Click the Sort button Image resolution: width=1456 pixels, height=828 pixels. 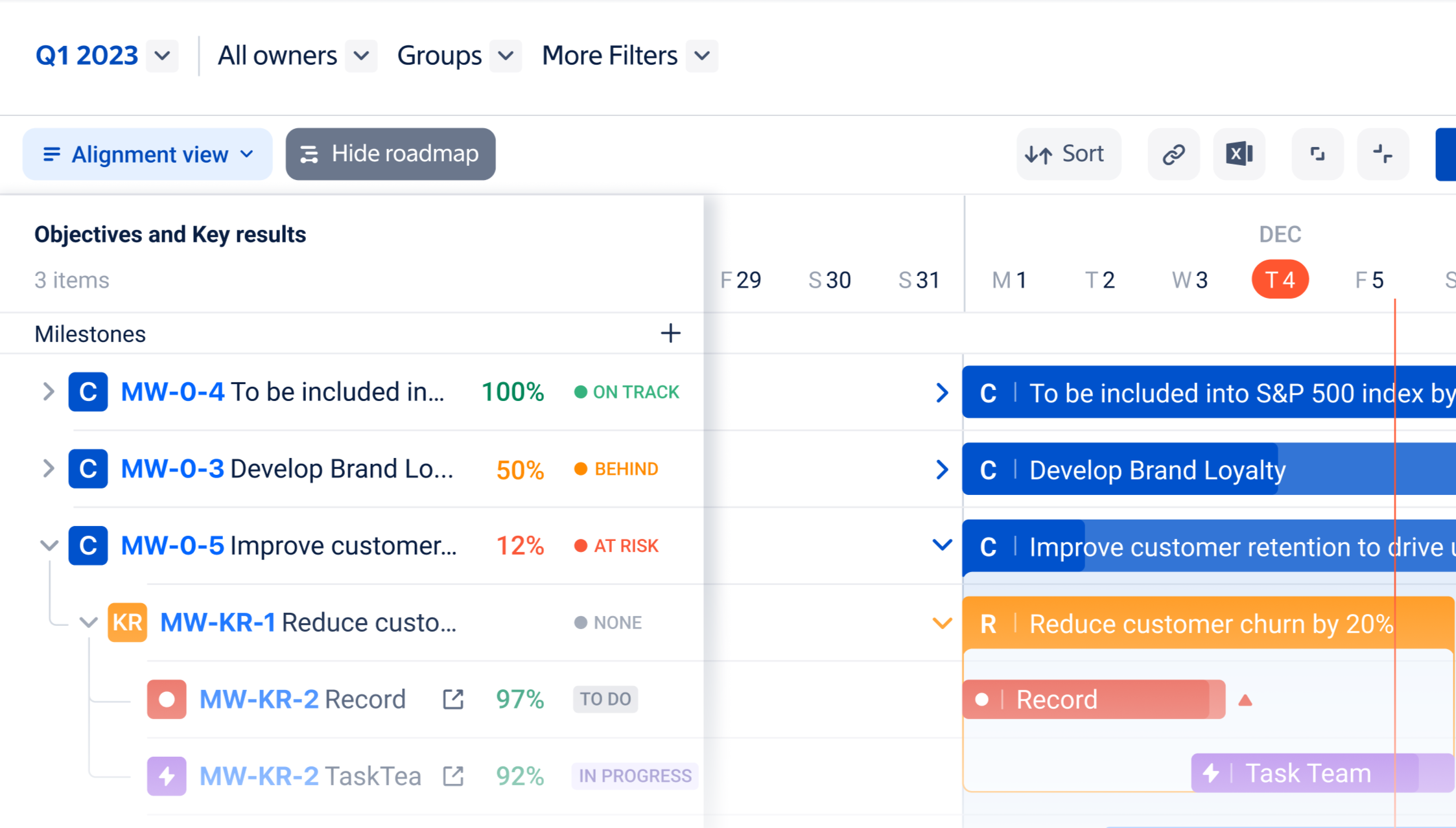point(1067,154)
